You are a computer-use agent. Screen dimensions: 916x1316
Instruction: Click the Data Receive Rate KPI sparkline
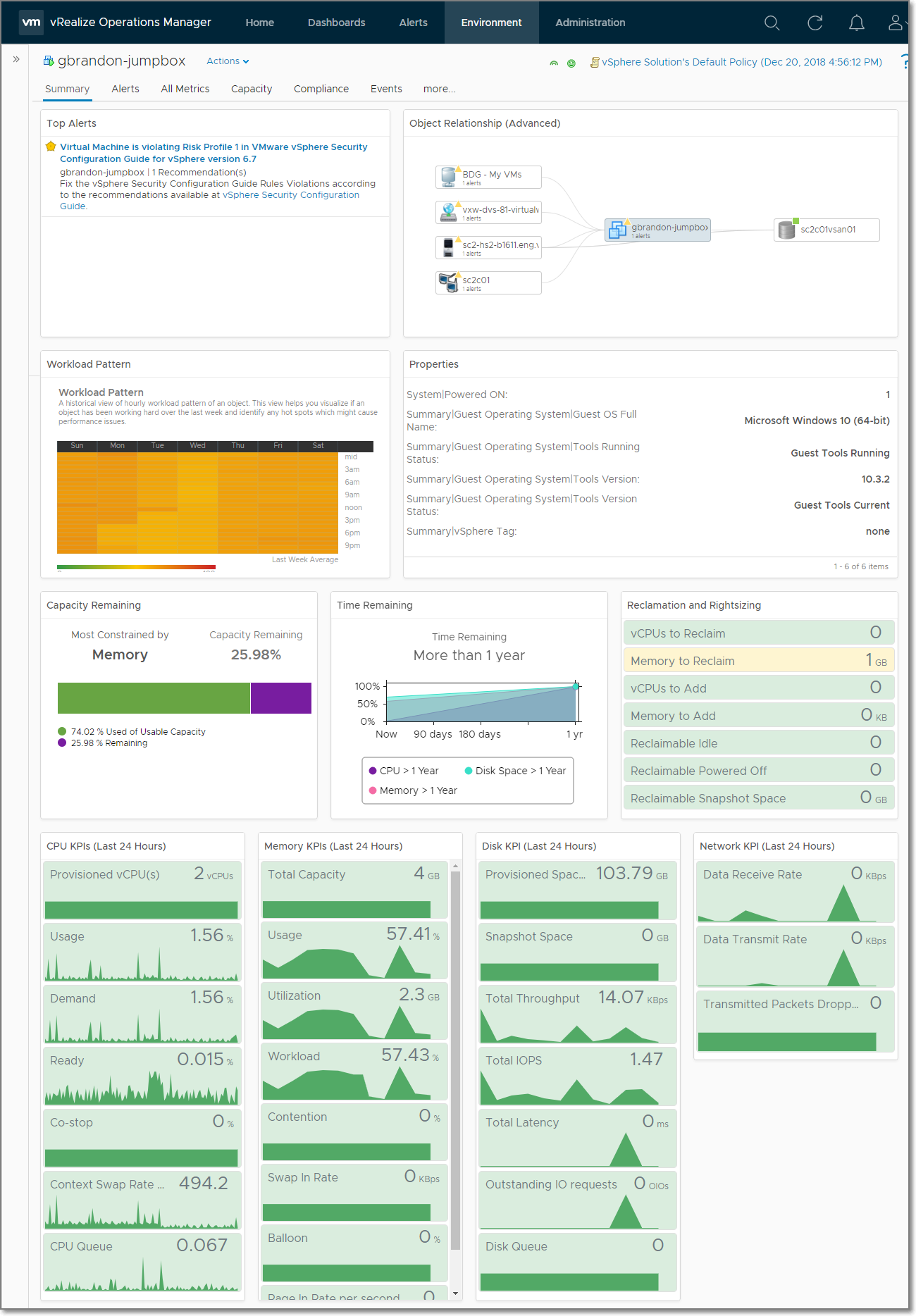click(x=787, y=905)
